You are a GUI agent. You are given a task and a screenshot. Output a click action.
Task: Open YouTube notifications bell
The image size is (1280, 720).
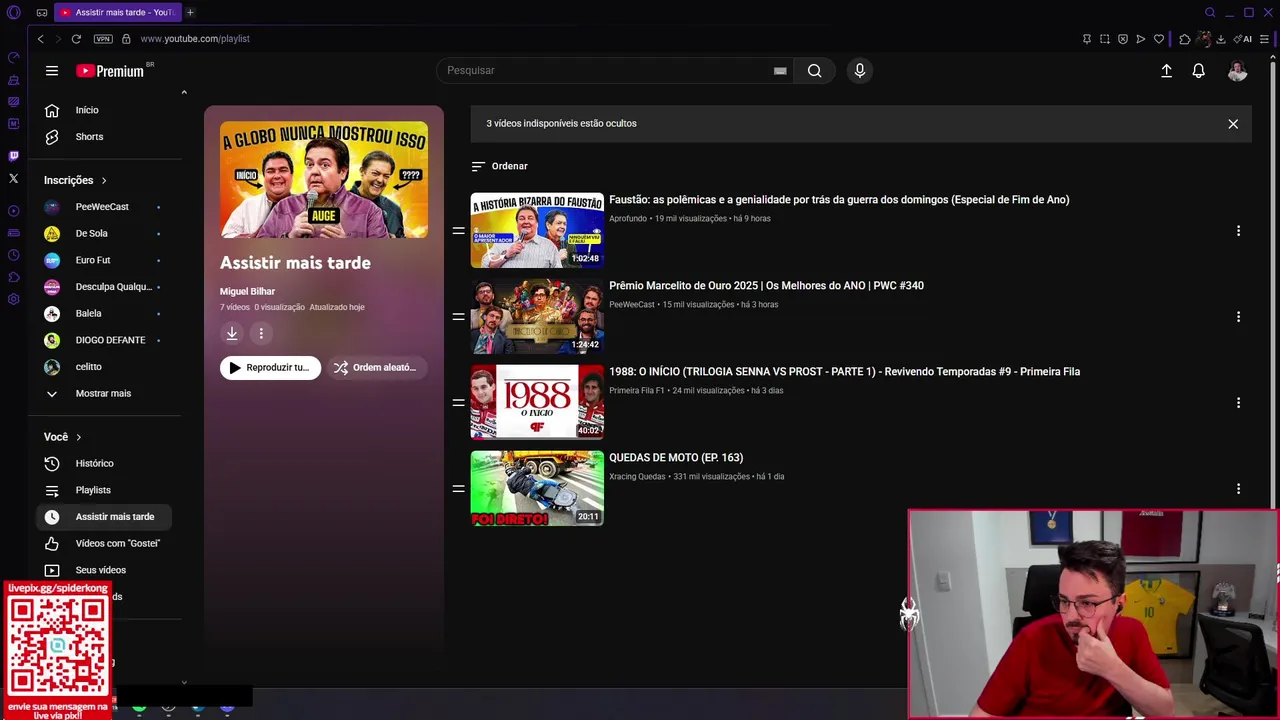1198,71
